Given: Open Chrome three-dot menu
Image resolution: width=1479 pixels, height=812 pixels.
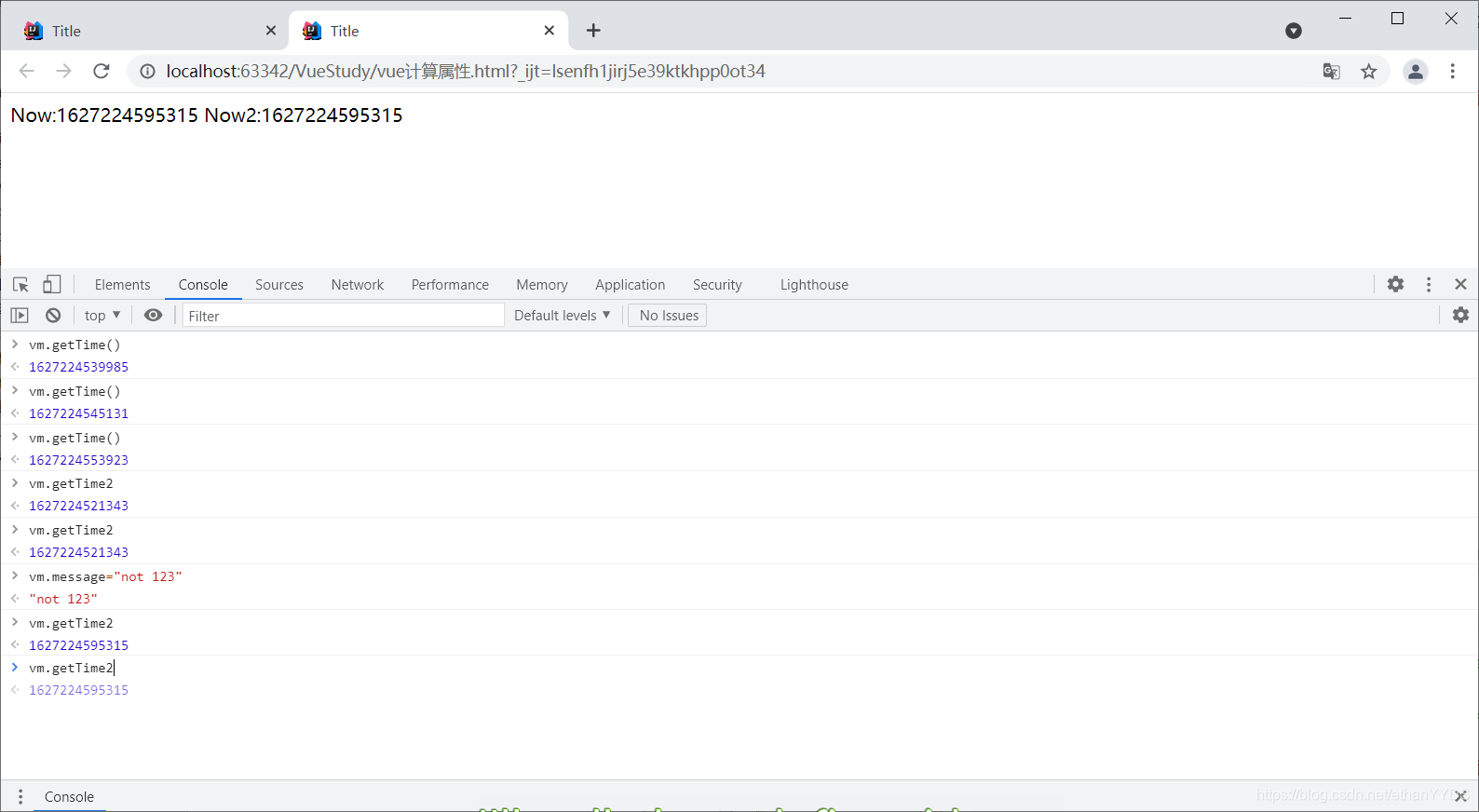Looking at the screenshot, I should tap(1452, 71).
